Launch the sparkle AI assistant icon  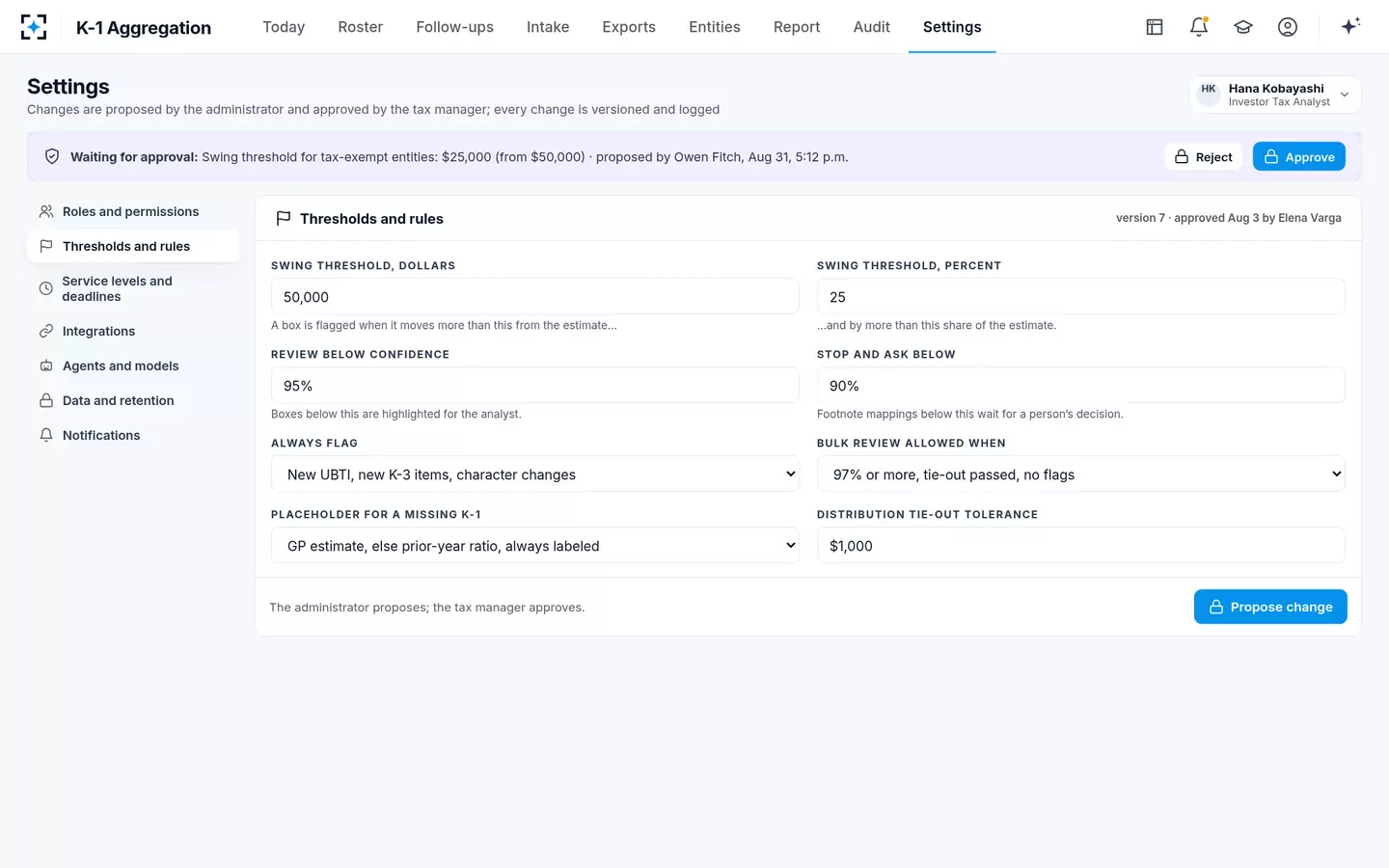1350,26
